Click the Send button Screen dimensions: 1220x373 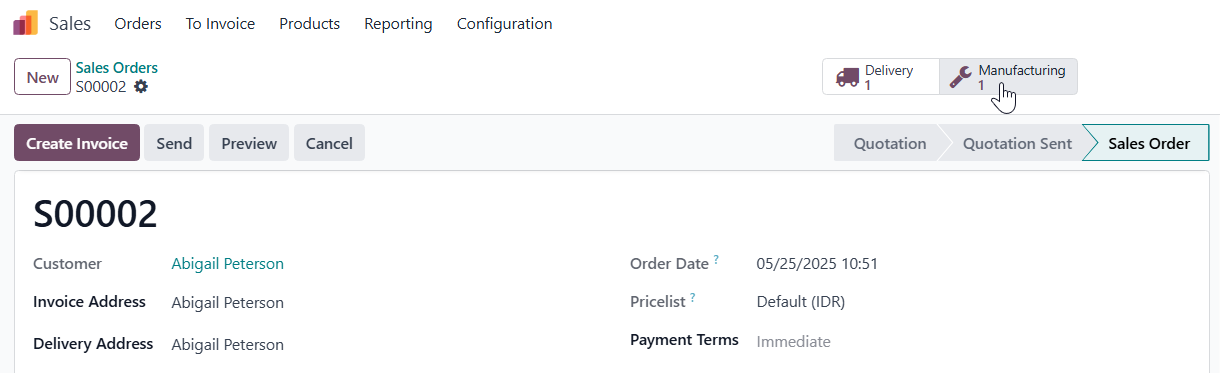coord(174,143)
